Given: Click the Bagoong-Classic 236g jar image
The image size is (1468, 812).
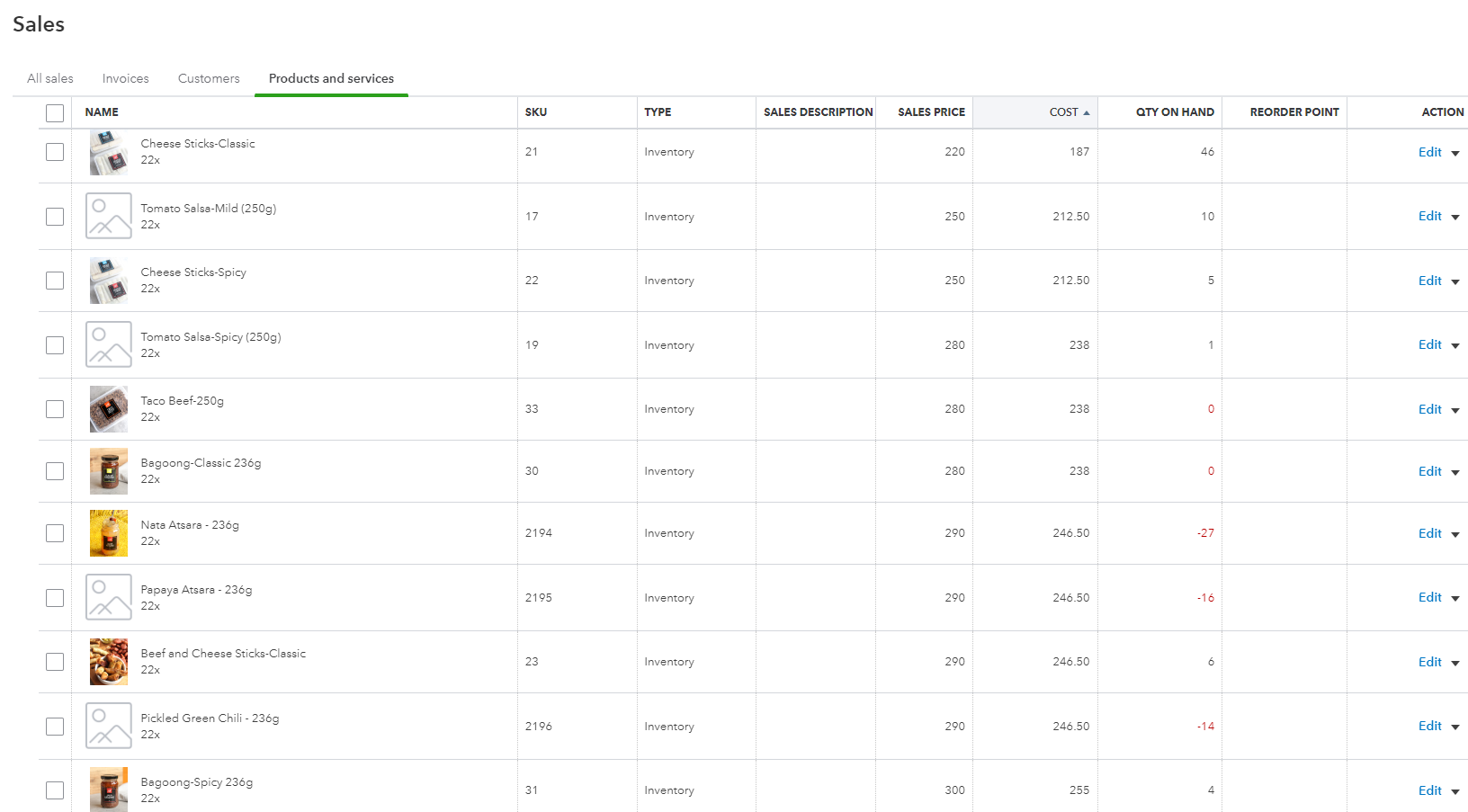Looking at the screenshot, I should click(108, 471).
